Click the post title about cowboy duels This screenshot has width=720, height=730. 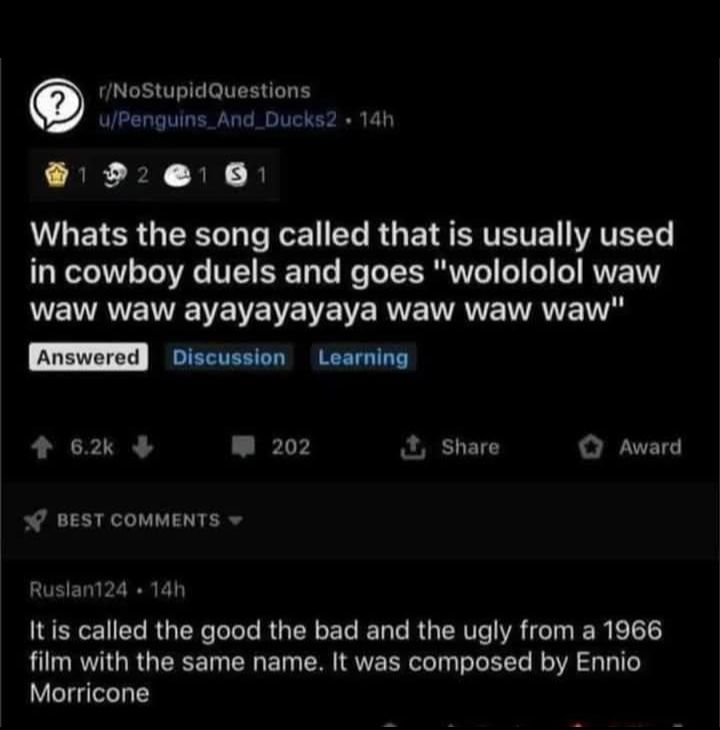point(350,272)
